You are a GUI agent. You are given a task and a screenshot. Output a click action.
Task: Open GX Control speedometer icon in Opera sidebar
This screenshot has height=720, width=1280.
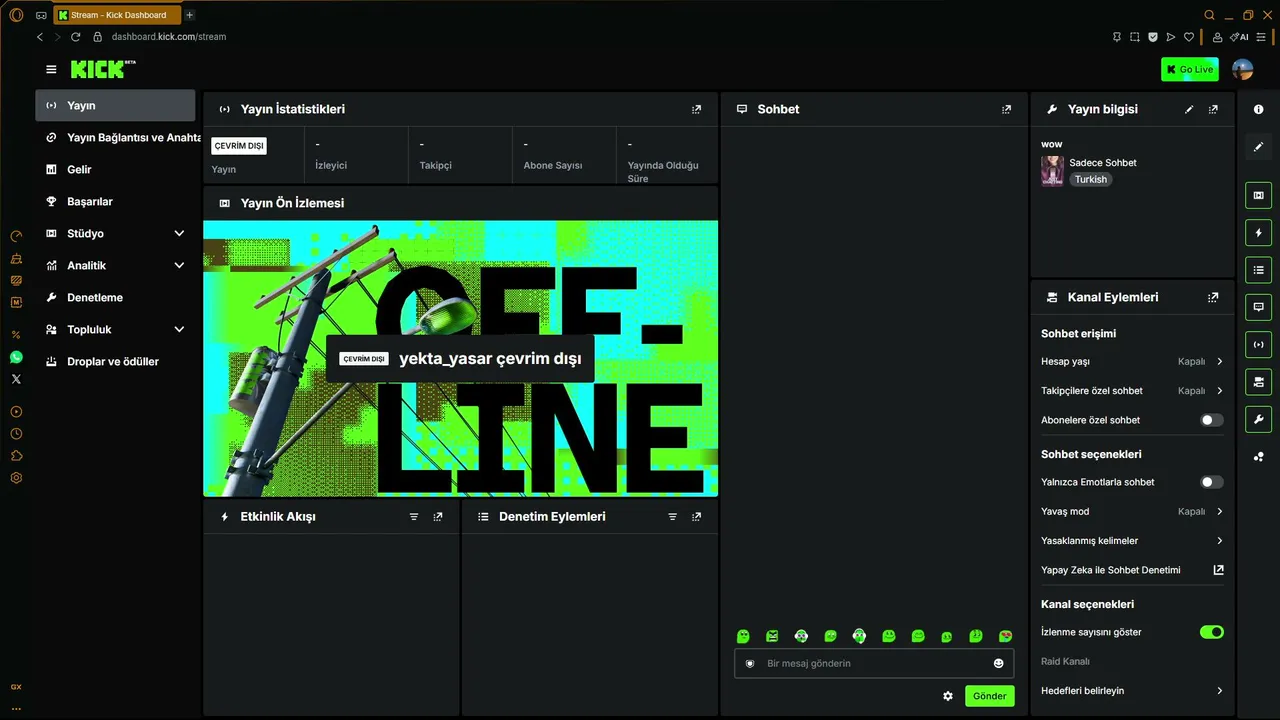[16, 236]
